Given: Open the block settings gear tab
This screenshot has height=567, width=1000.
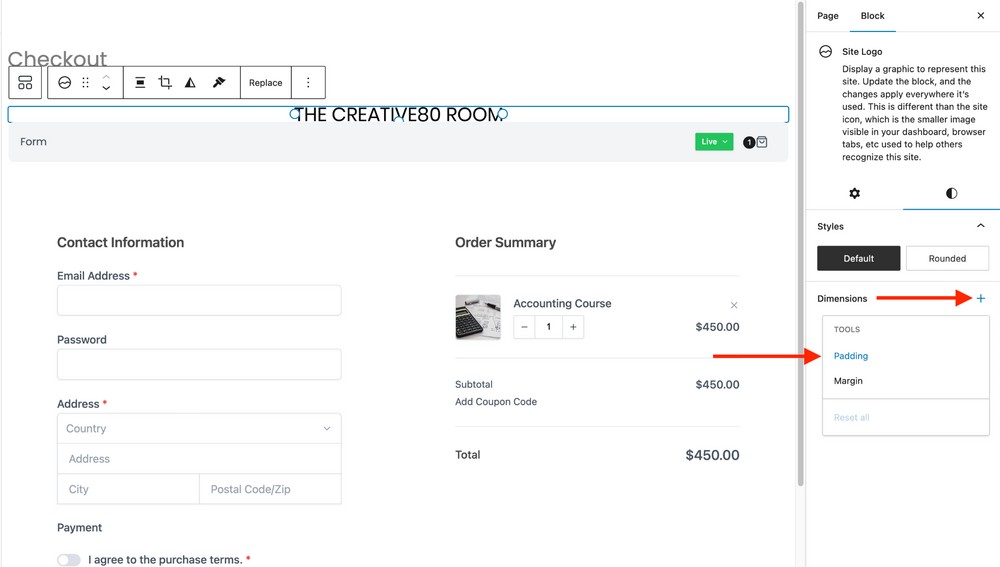Looking at the screenshot, I should click(854, 193).
